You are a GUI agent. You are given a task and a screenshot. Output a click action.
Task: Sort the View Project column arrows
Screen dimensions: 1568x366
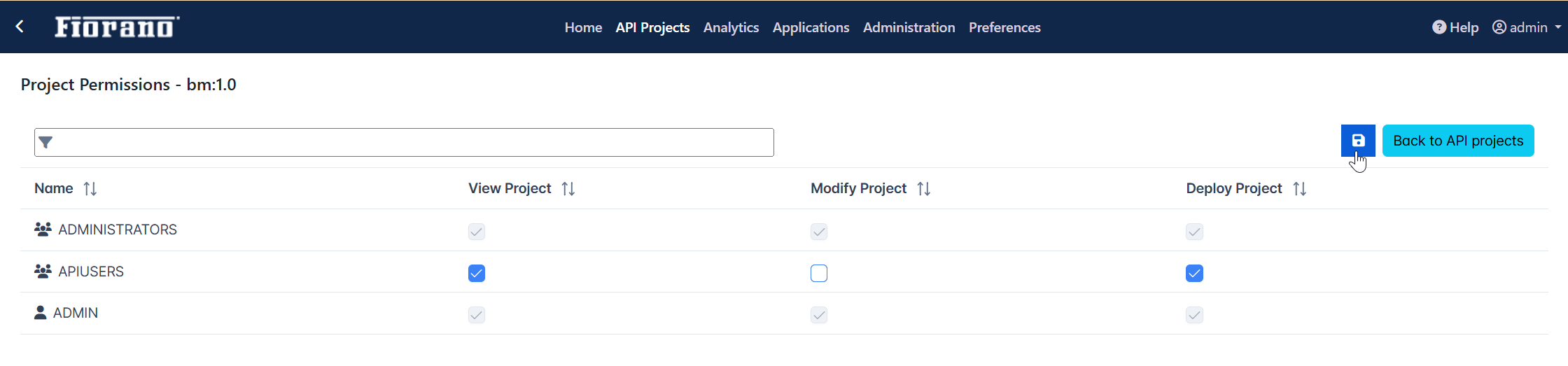568,189
